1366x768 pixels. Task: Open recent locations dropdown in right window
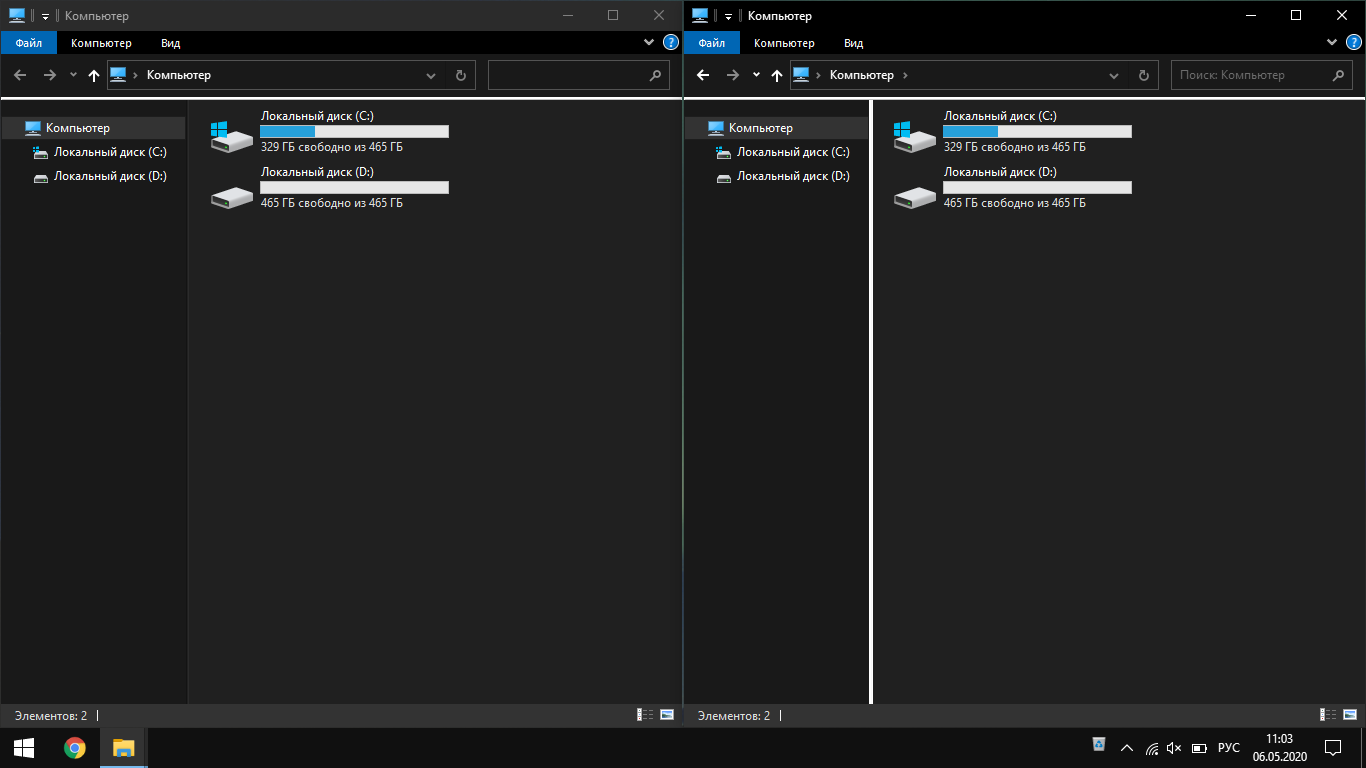point(756,75)
